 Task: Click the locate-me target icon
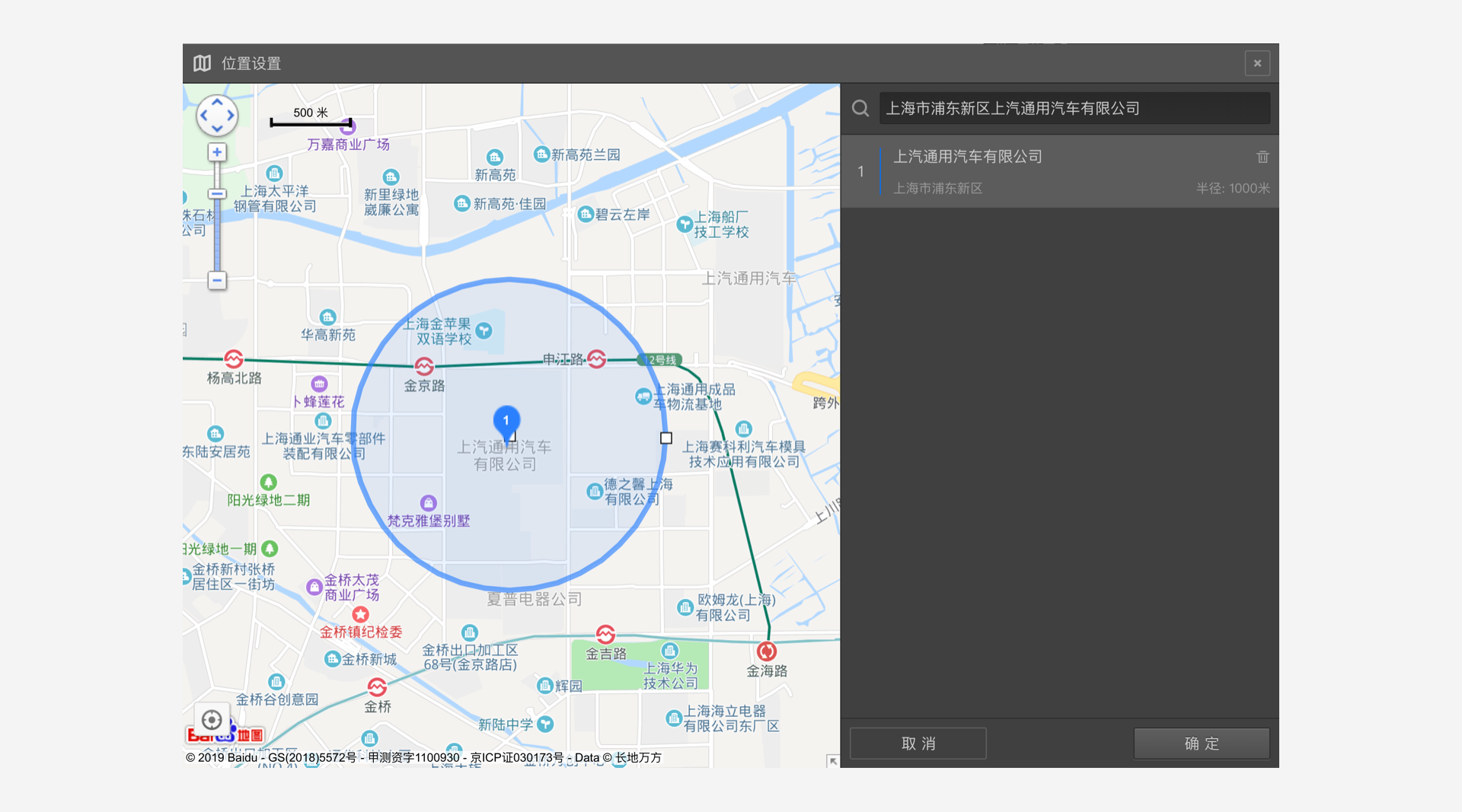pos(212,719)
